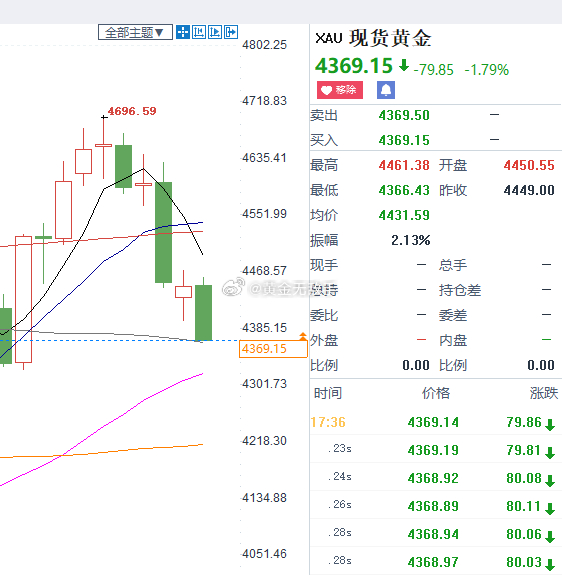This screenshot has height=575, width=562.
Task: Click the heart icon in 移除 button
Action: coord(326,90)
